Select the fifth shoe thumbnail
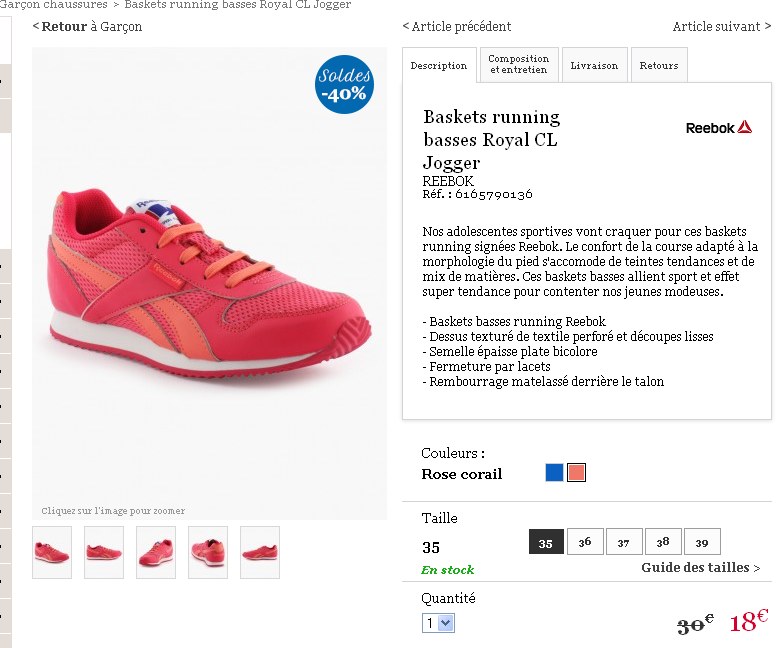 click(260, 552)
